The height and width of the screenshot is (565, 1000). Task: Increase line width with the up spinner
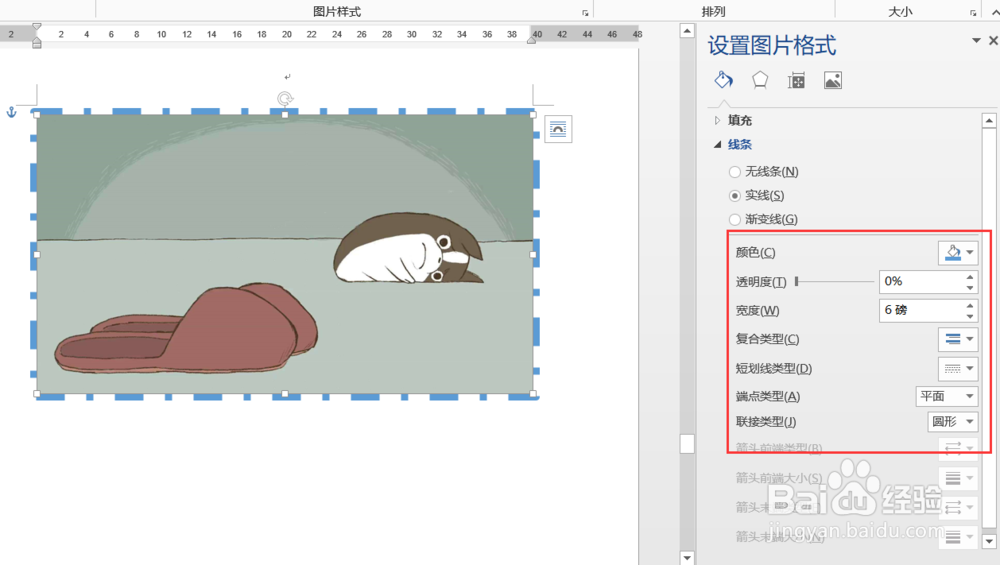(970, 305)
